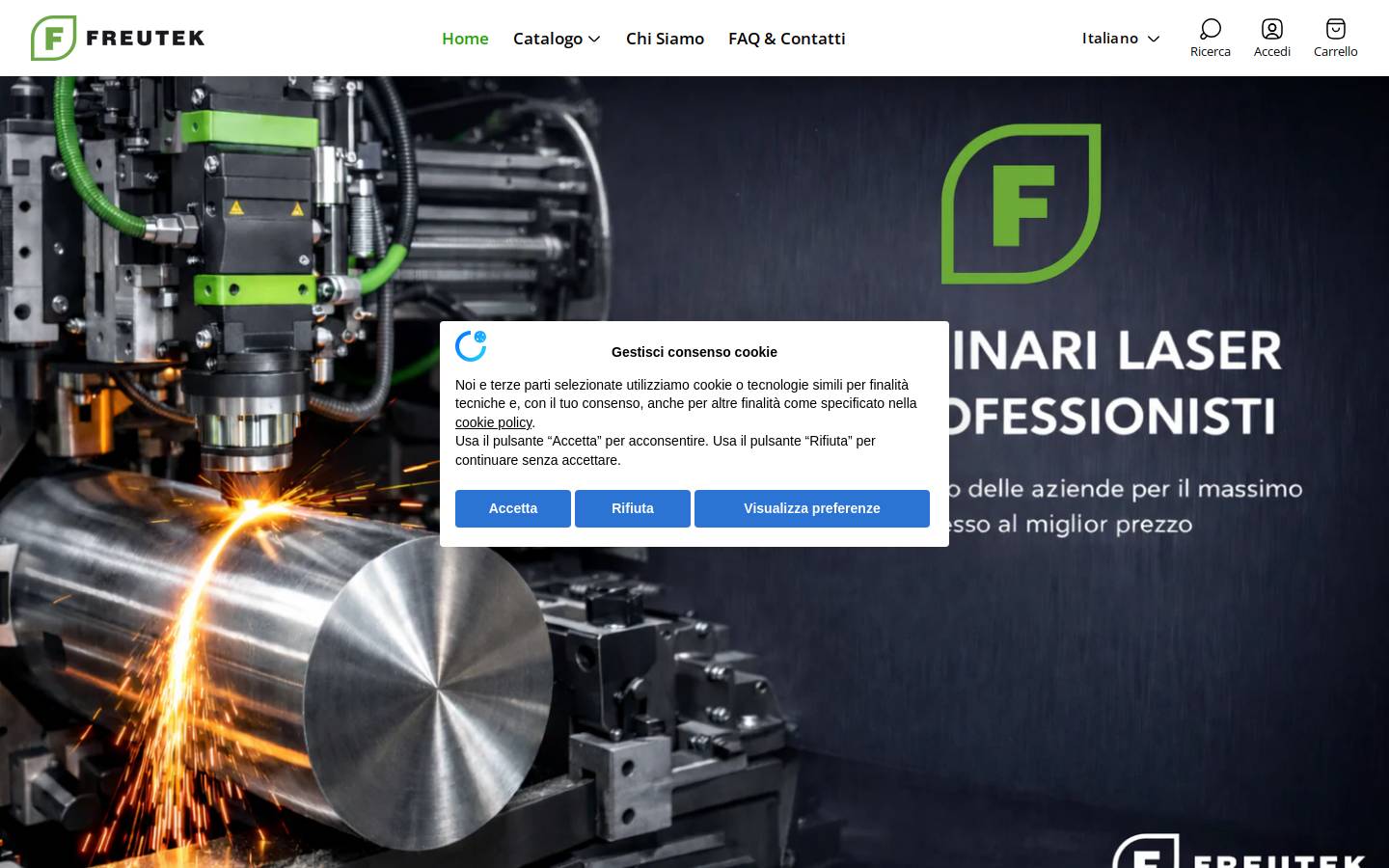
Task: Open the Chi Siamo page
Action: (x=665, y=39)
